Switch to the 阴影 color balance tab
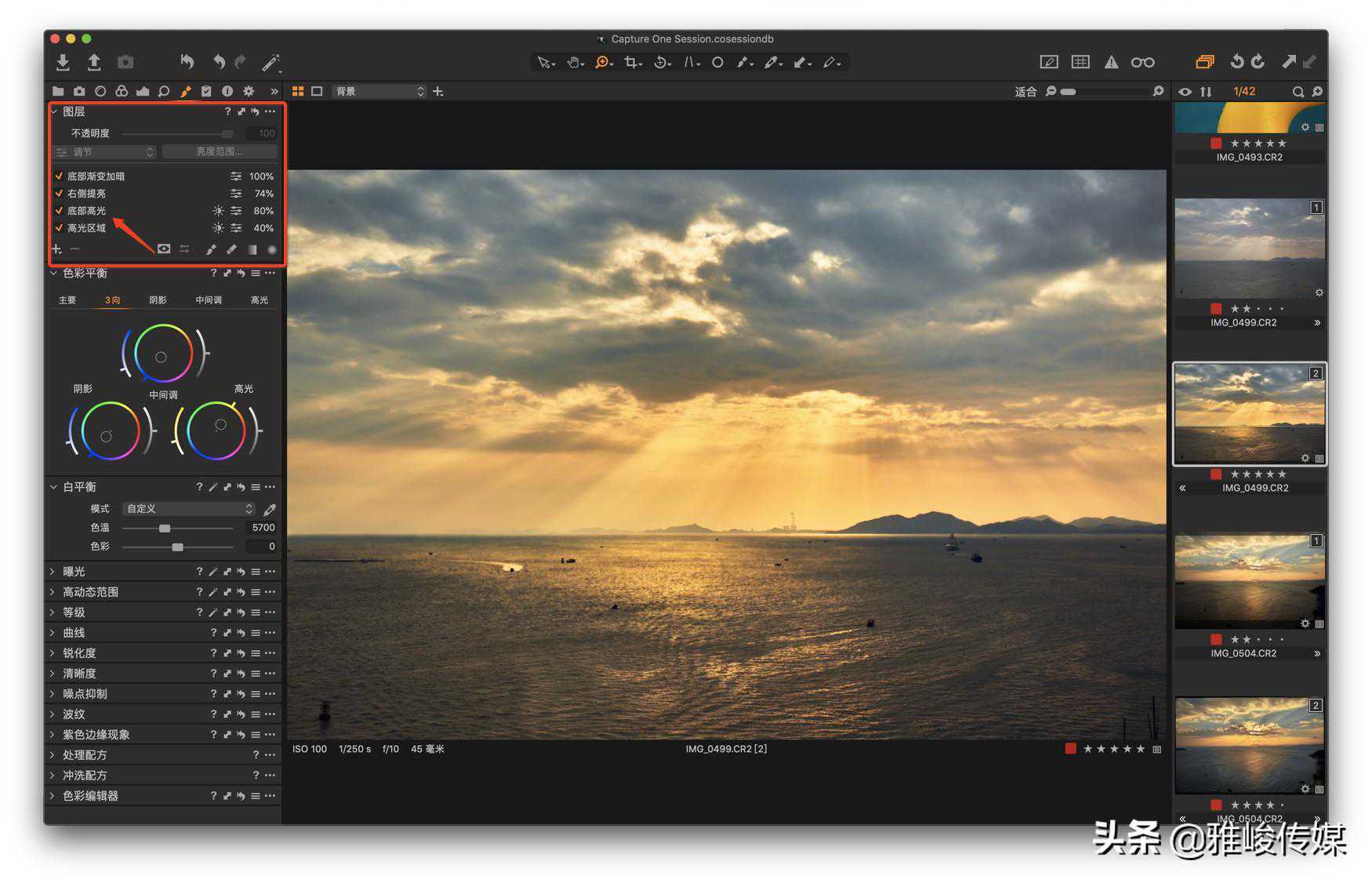The height and width of the screenshot is (883, 1372). (x=158, y=300)
